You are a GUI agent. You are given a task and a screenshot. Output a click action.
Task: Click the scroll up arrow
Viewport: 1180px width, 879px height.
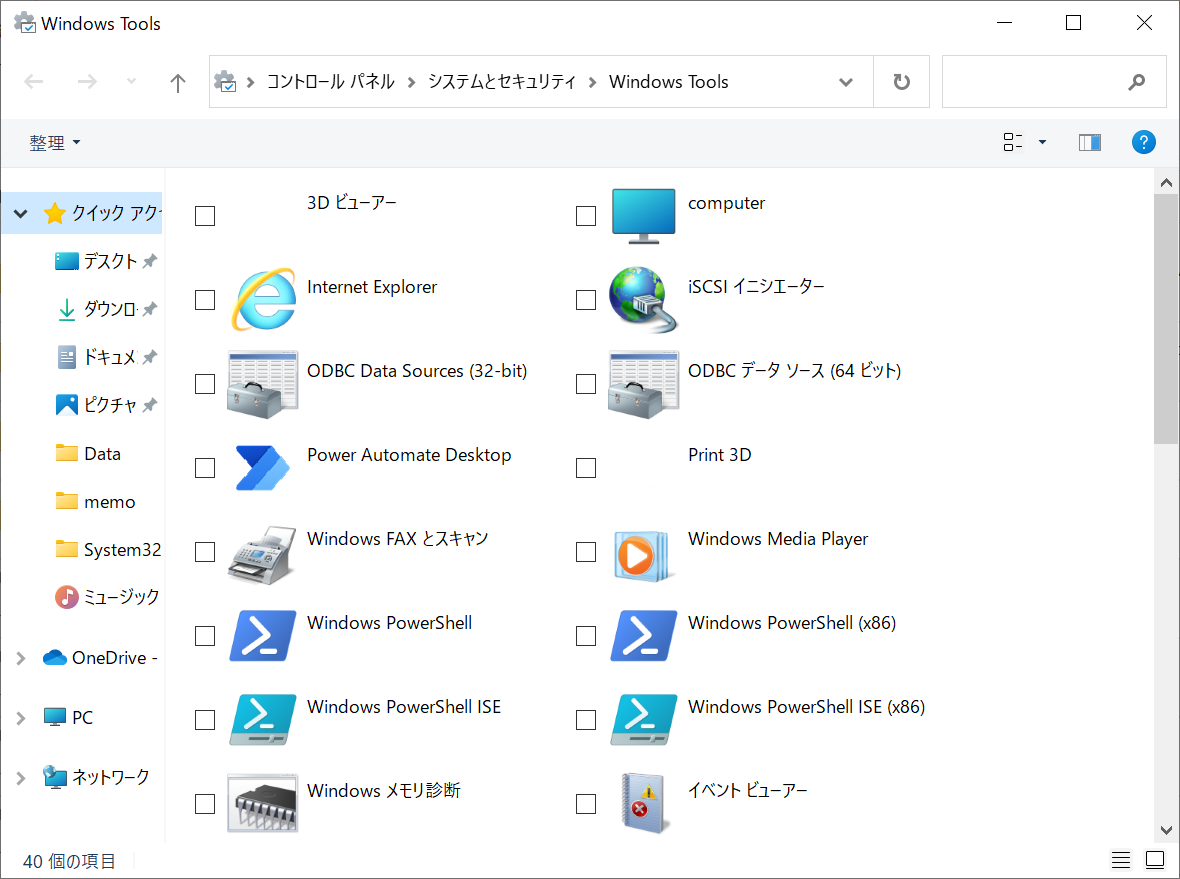(1166, 182)
